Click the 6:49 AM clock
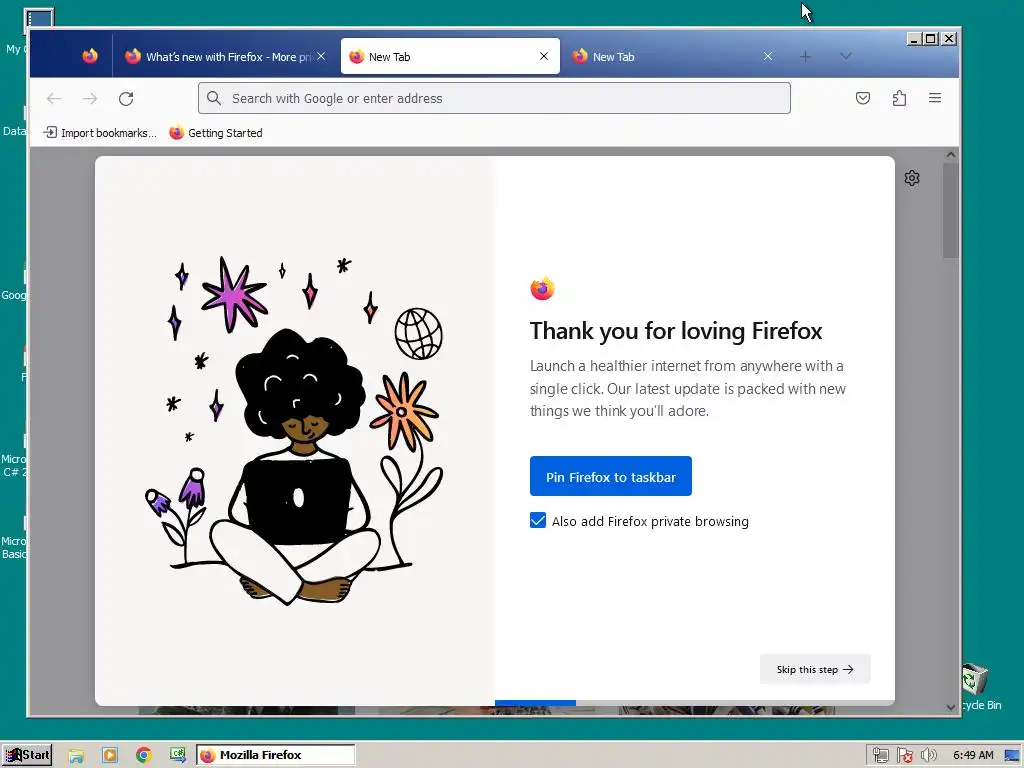The width and height of the screenshot is (1024, 768). click(972, 756)
